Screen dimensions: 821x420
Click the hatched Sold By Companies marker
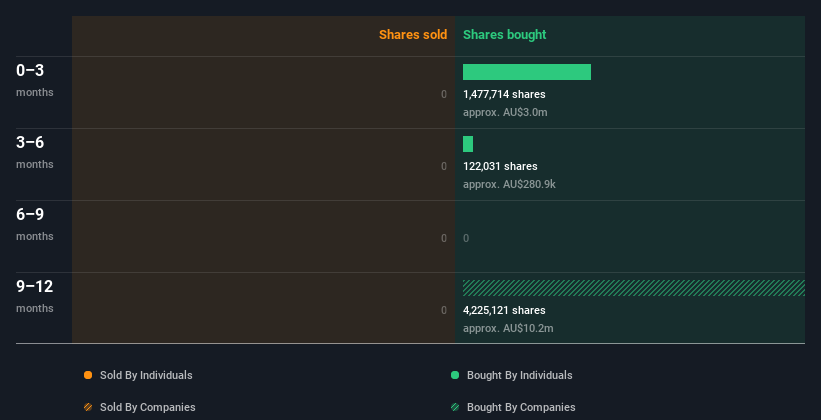[88, 407]
